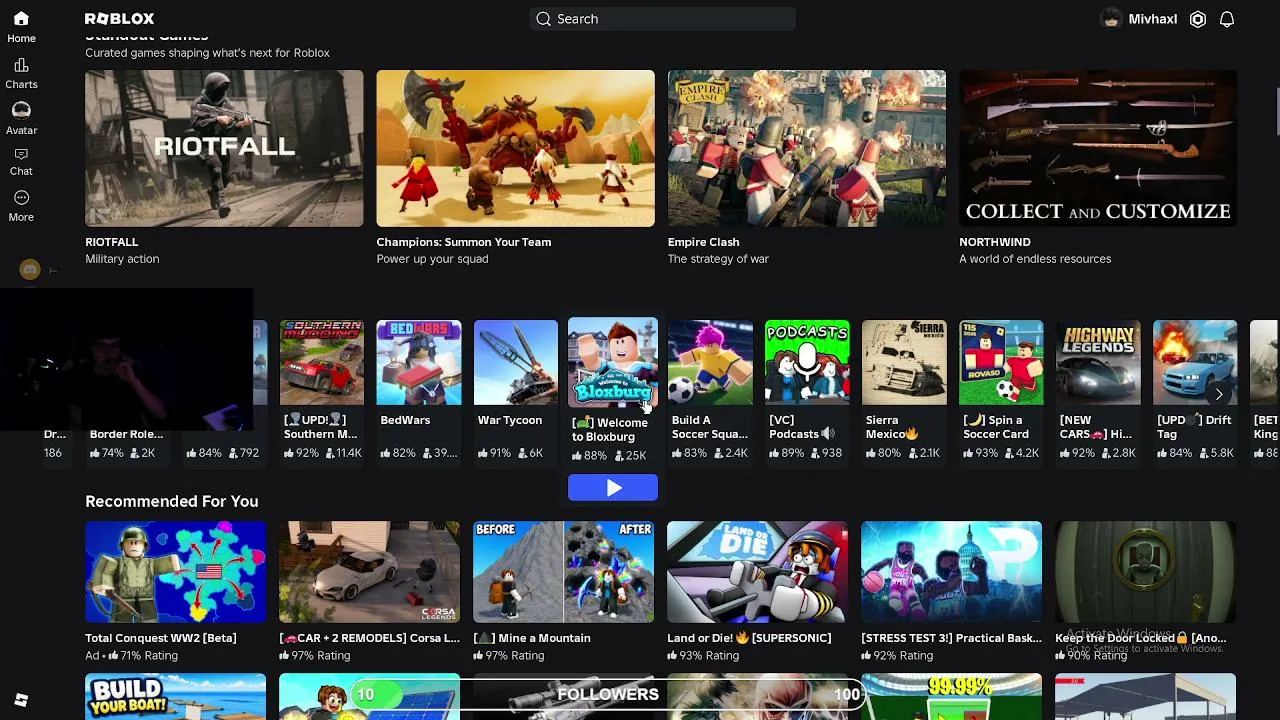
Task: Click the Total Conquest WW2 [Beta] title
Action: coord(161,638)
